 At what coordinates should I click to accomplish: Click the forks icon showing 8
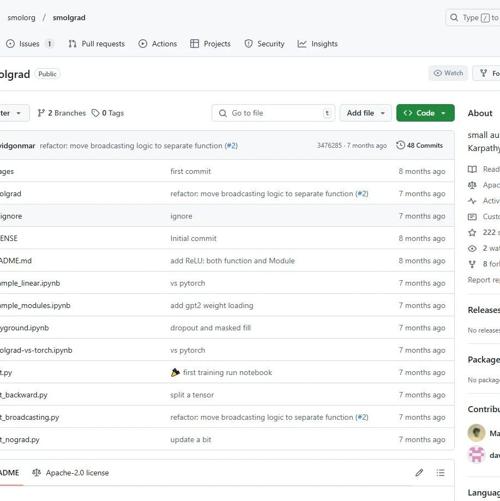pyautogui.click(x=472, y=264)
